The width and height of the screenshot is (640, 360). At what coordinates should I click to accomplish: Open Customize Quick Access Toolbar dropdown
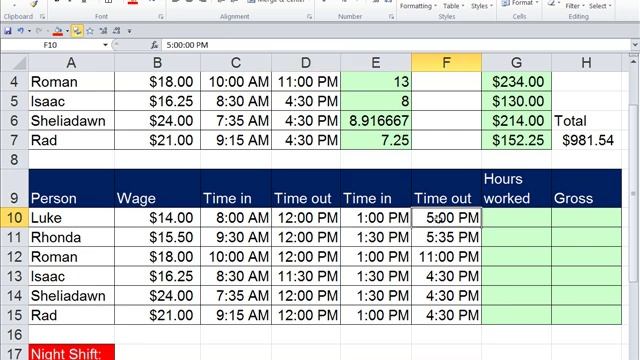point(129,31)
